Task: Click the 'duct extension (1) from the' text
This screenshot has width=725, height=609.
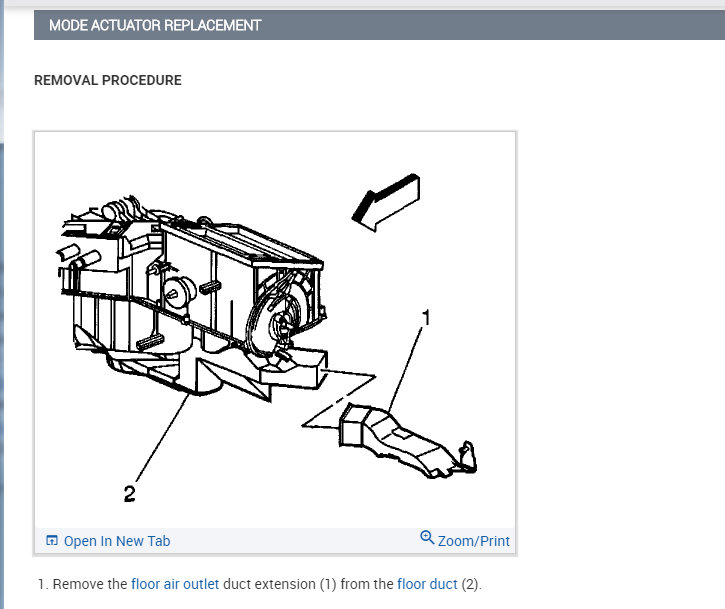Action: [308, 584]
